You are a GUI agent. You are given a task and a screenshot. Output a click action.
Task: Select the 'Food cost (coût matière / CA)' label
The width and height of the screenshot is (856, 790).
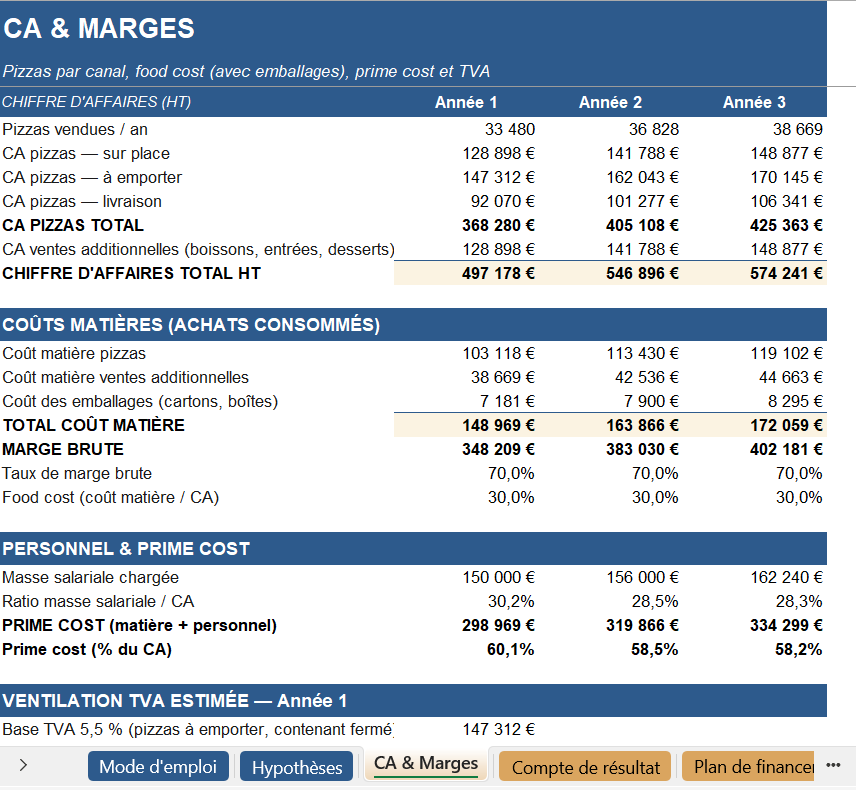[111, 497]
